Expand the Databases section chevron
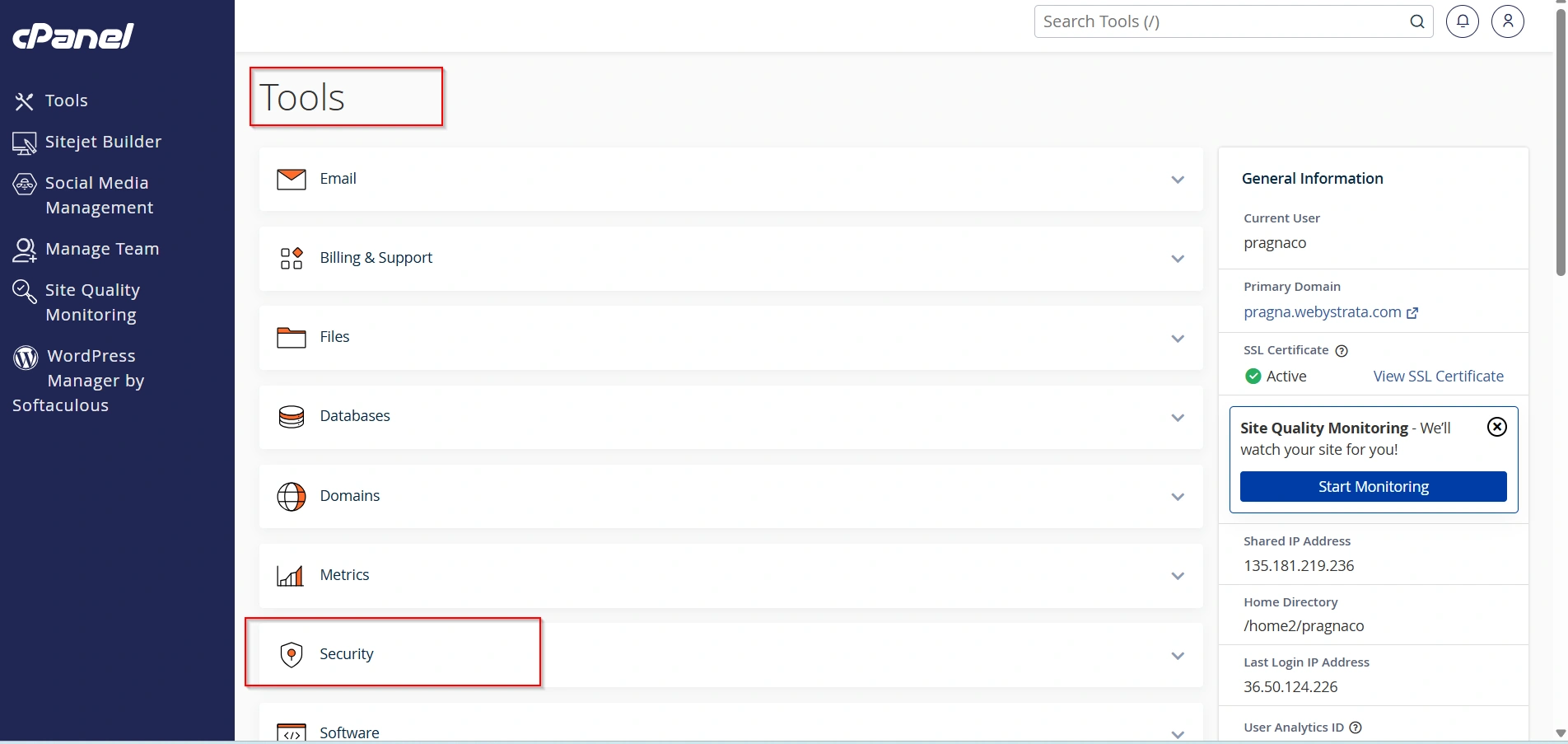The width and height of the screenshot is (1568, 744). click(1178, 418)
